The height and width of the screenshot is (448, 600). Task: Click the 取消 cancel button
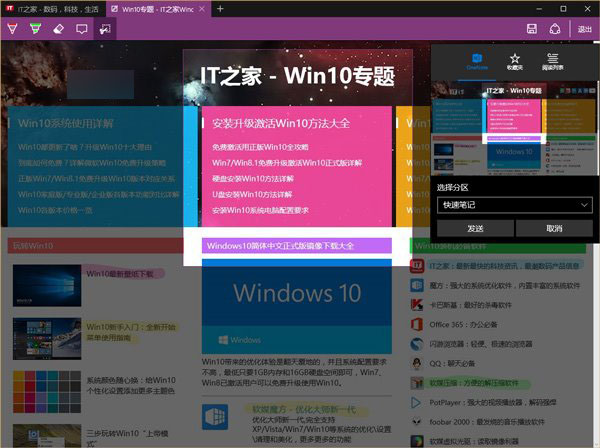pos(554,228)
